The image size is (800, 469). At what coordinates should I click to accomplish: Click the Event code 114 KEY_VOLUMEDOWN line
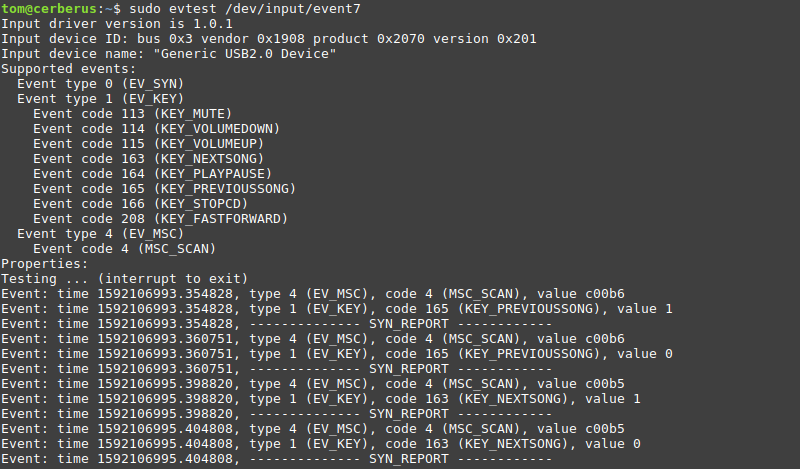(x=156, y=128)
